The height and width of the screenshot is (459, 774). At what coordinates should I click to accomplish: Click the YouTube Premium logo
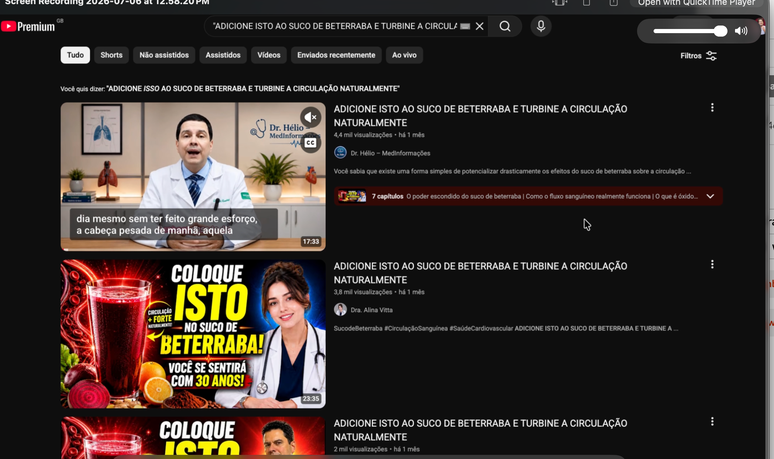click(28, 27)
